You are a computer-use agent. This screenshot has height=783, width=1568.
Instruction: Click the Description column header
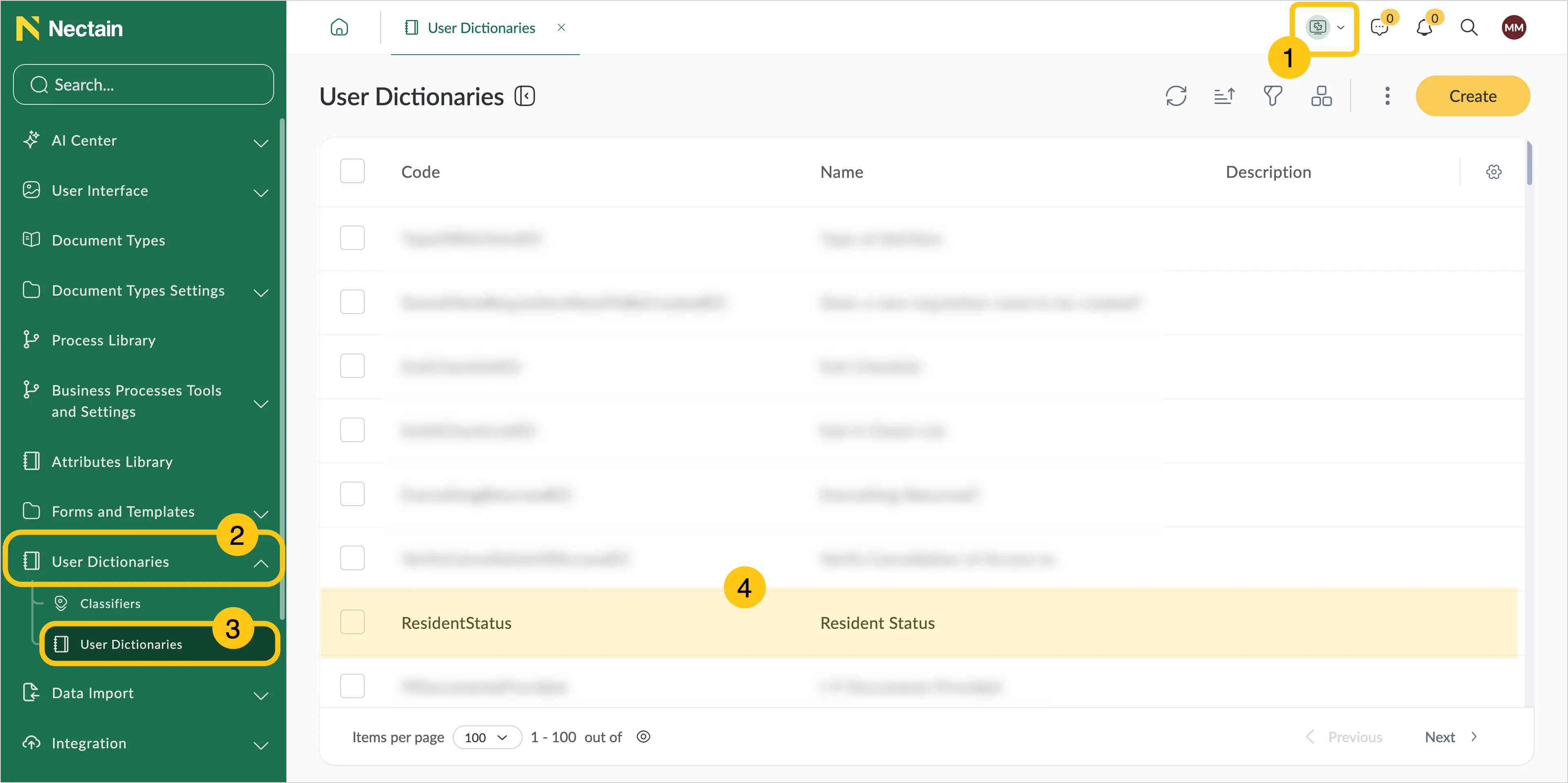click(1268, 172)
